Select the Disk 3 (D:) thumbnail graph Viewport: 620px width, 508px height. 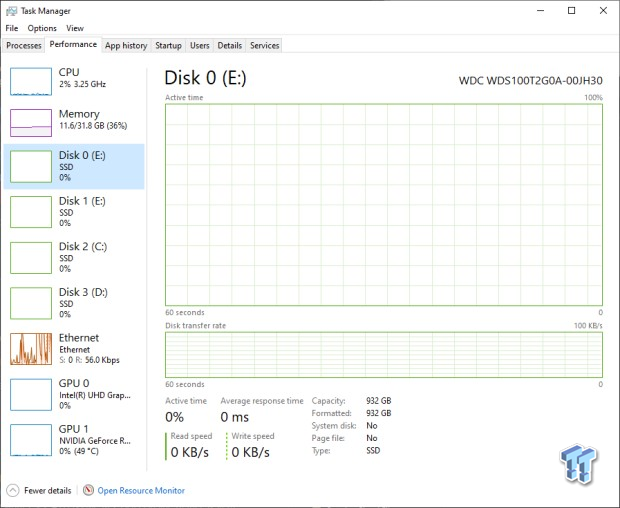pyautogui.click(x=31, y=303)
